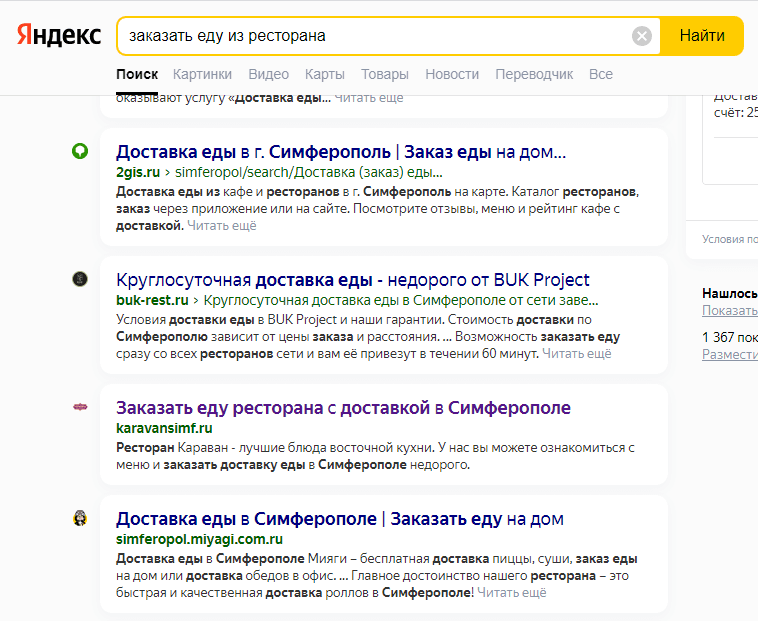
Task: Open the Переводчик tab
Action: coord(534,74)
